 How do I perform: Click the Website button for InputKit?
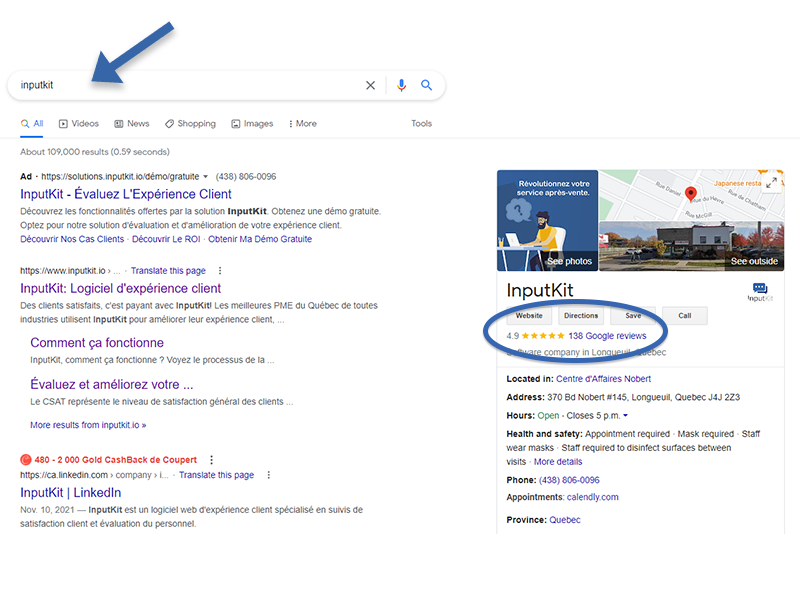(529, 316)
